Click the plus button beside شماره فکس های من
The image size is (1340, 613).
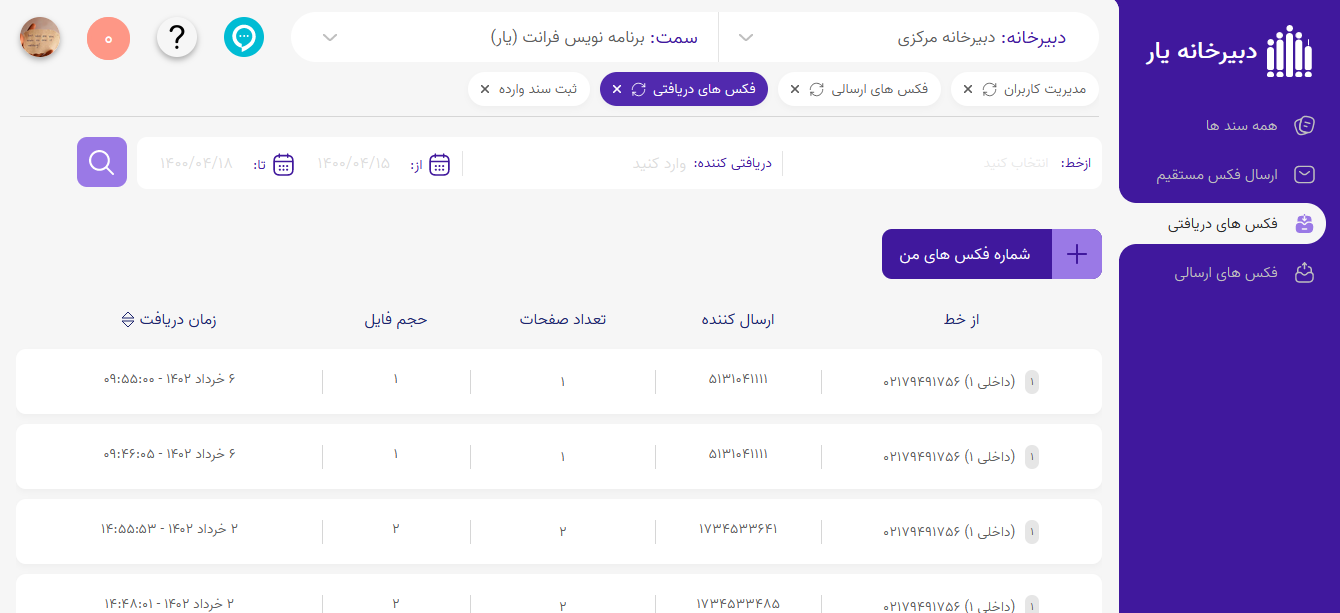tap(1077, 254)
